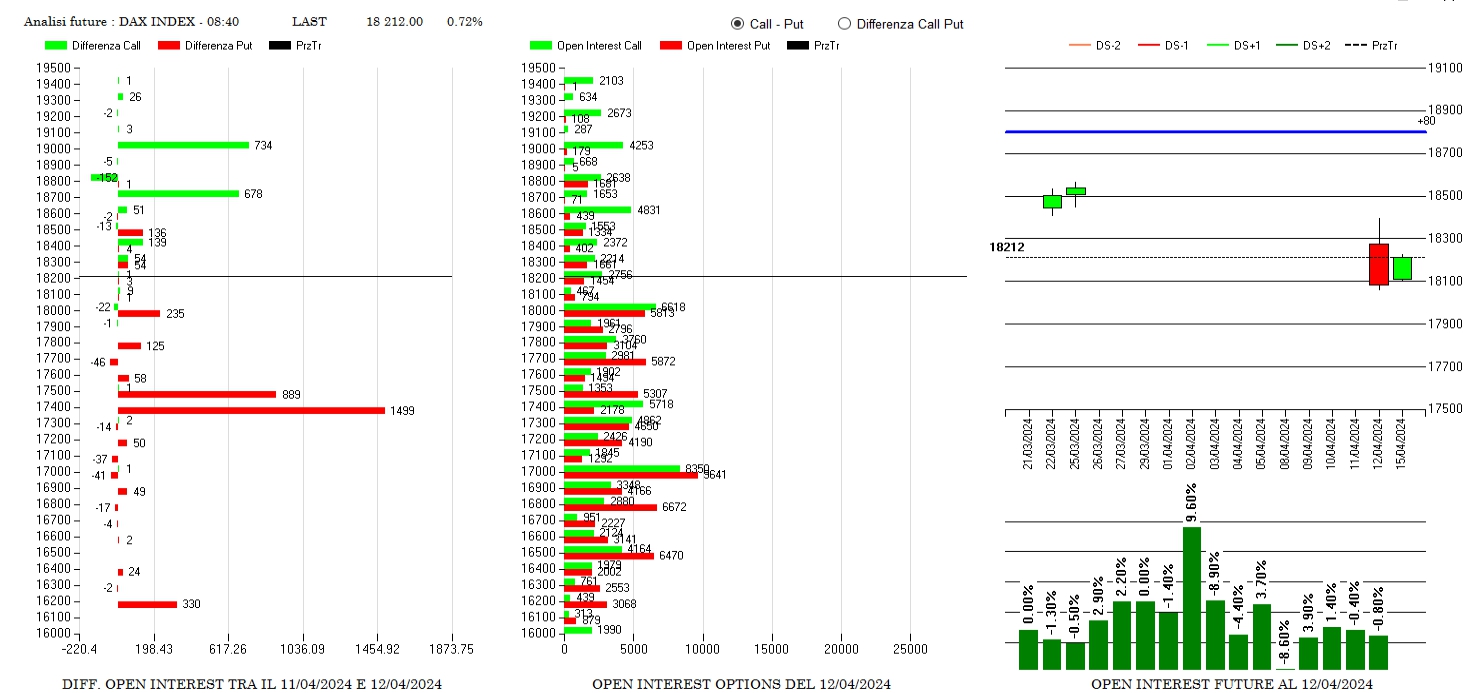The width and height of the screenshot is (1466, 693).
Task: Click the 125 put difference bar at 17800
Action: 129,346
